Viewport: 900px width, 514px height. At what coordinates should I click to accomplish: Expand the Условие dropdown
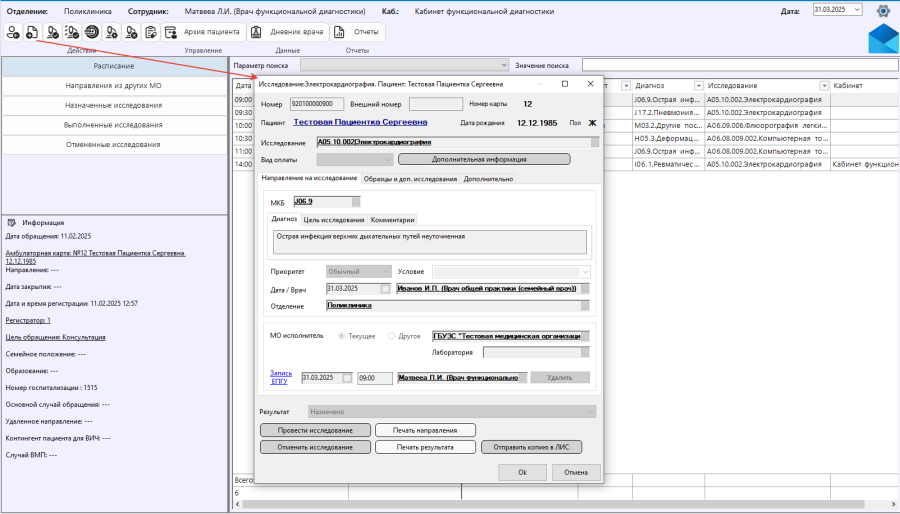(x=585, y=272)
